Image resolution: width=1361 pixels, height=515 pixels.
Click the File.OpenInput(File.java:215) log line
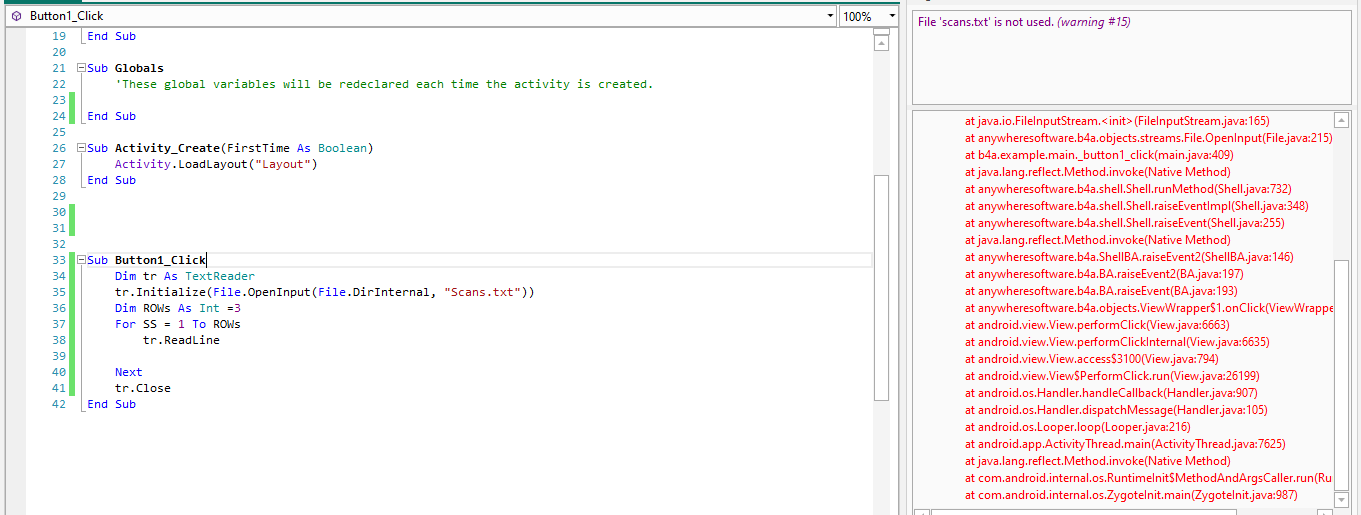coord(1148,138)
